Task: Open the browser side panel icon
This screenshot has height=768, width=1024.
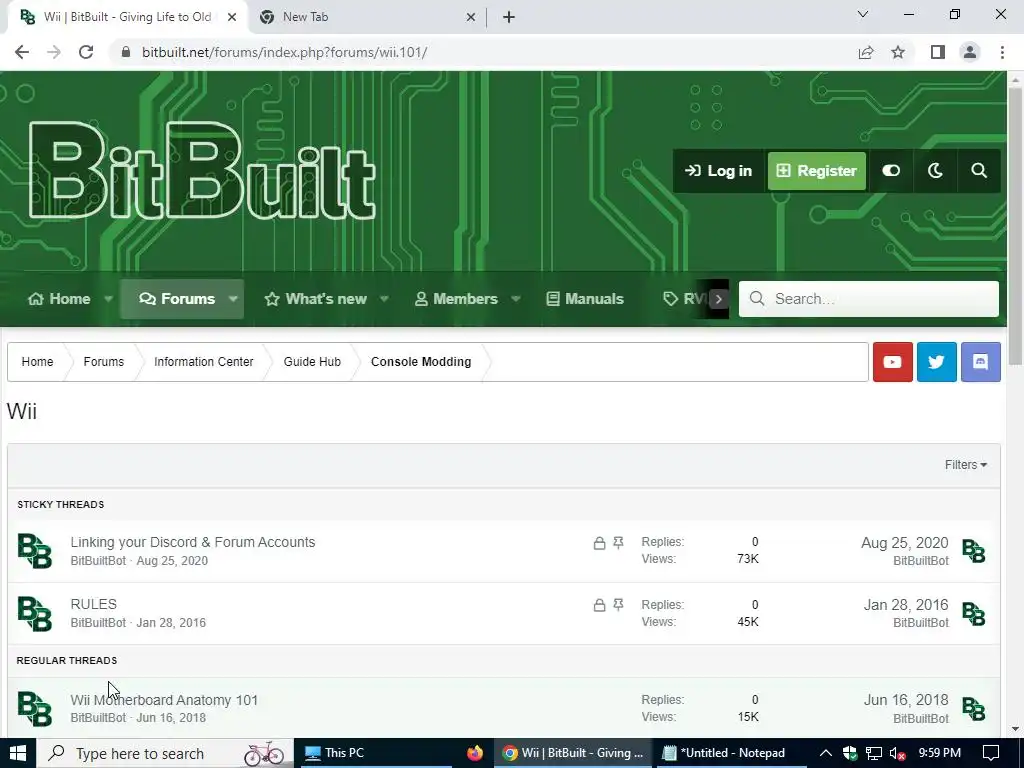Action: [x=938, y=52]
